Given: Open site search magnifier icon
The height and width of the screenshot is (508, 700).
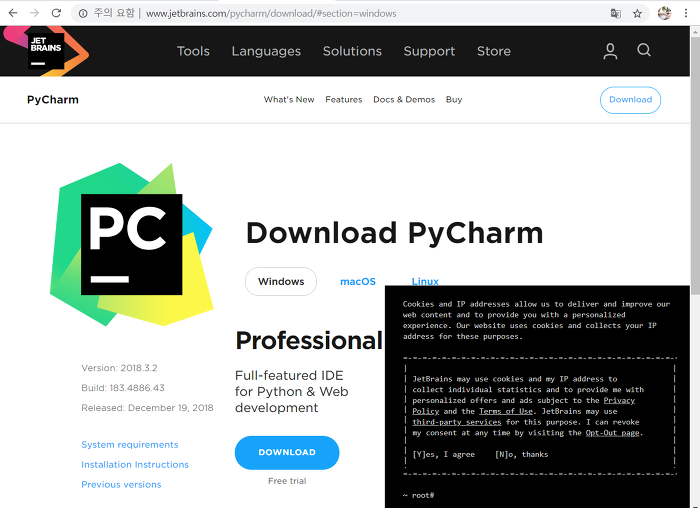Looking at the screenshot, I should [x=644, y=50].
